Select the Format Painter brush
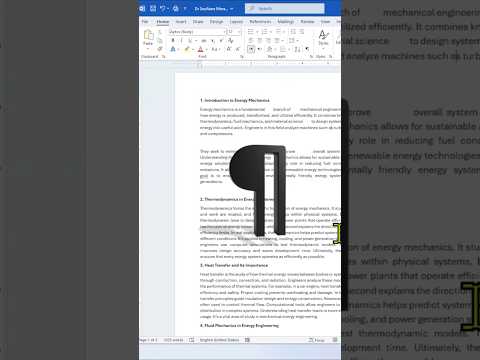The image size is (480, 360). click(x=160, y=49)
